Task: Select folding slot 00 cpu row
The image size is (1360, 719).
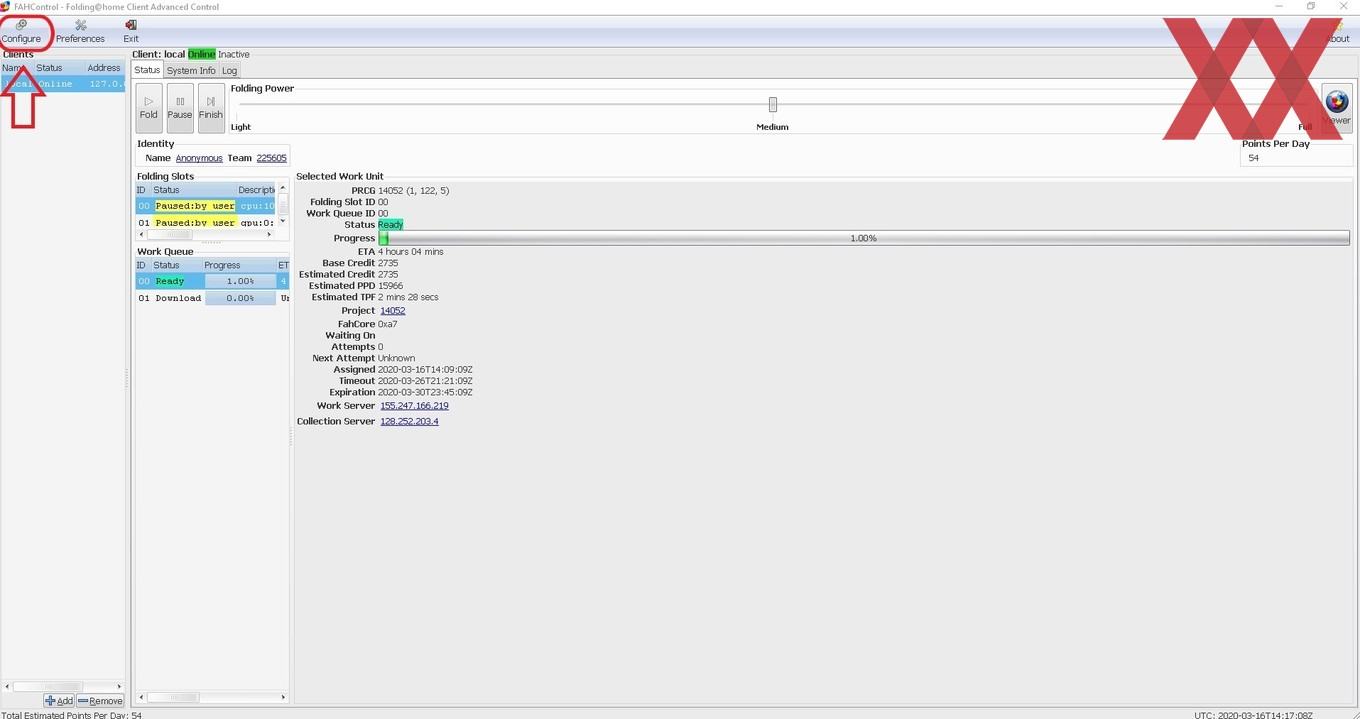Action: [205, 206]
